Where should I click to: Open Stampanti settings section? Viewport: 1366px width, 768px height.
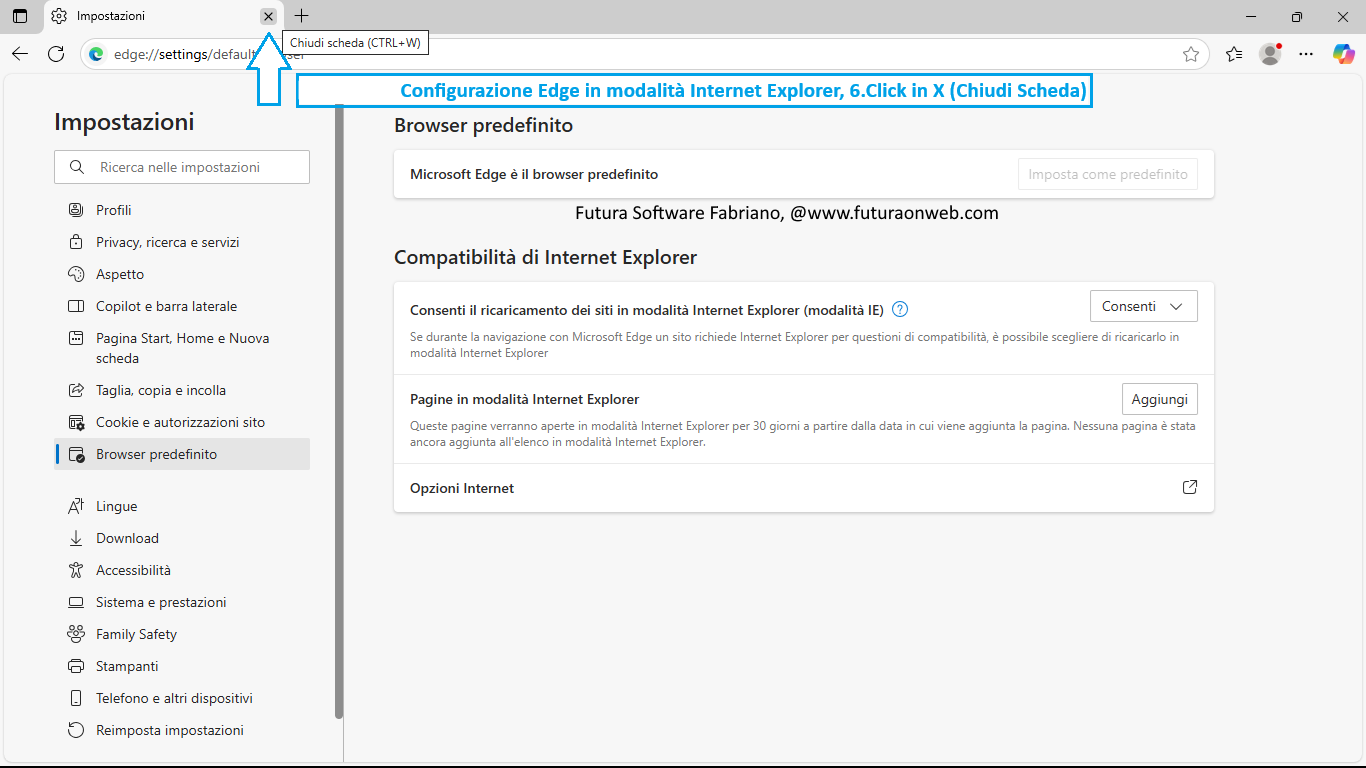[x=182, y=666]
